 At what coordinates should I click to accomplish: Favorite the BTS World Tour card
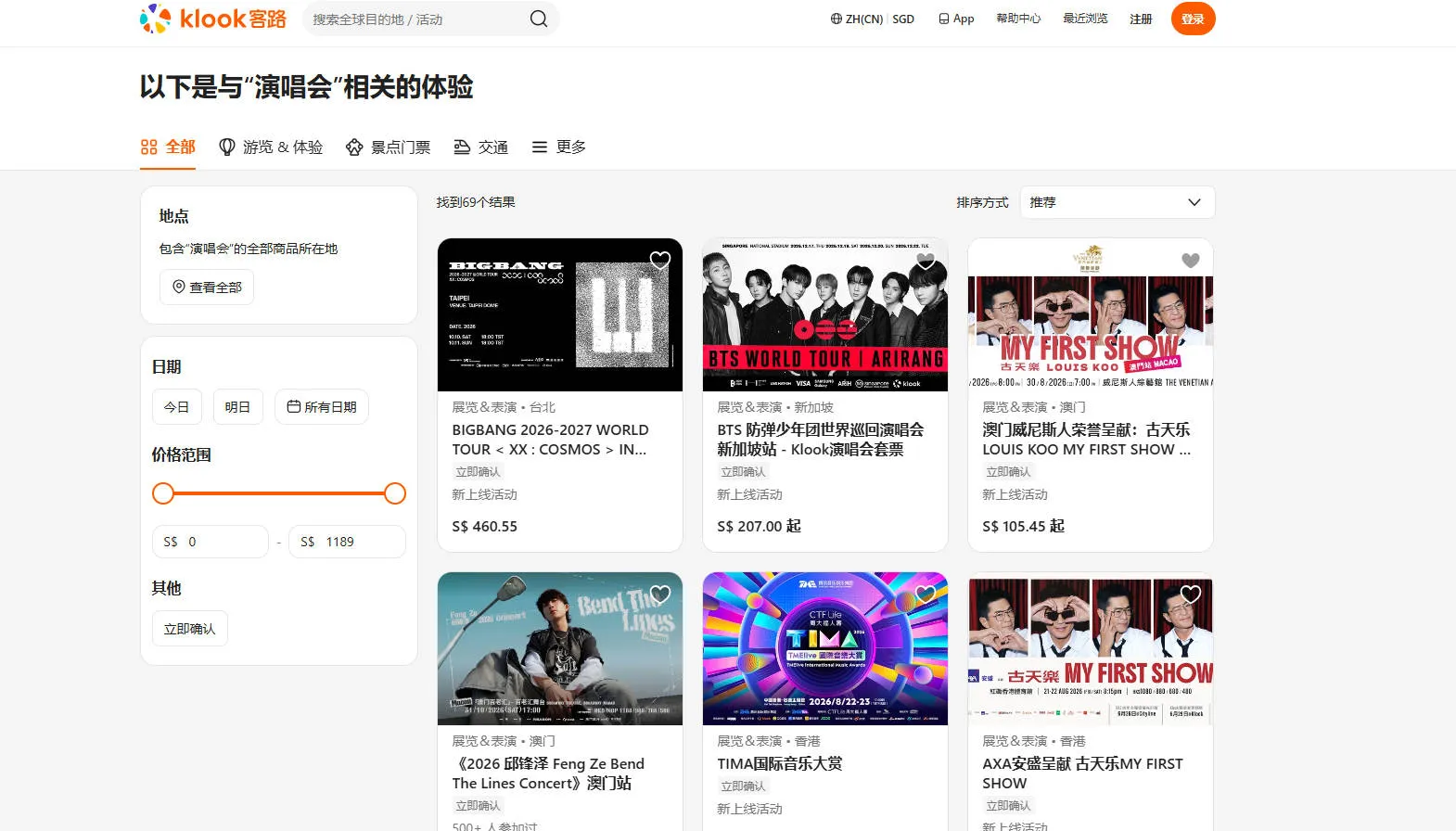[926, 261]
